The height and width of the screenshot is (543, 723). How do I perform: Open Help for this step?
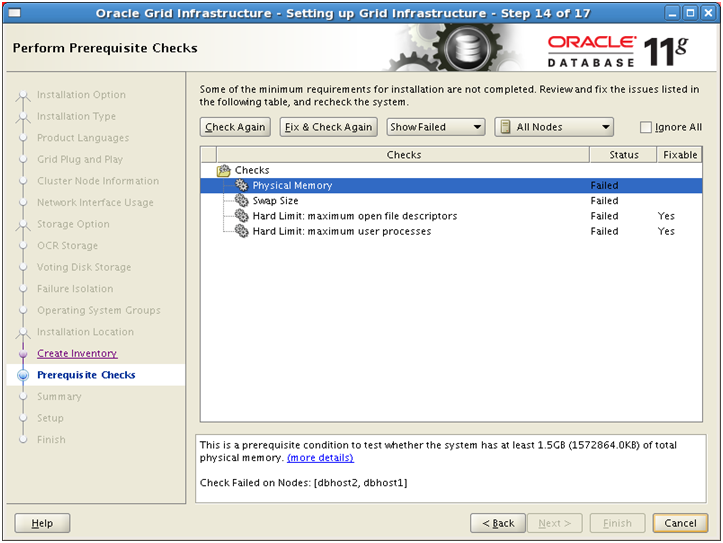pos(42,523)
